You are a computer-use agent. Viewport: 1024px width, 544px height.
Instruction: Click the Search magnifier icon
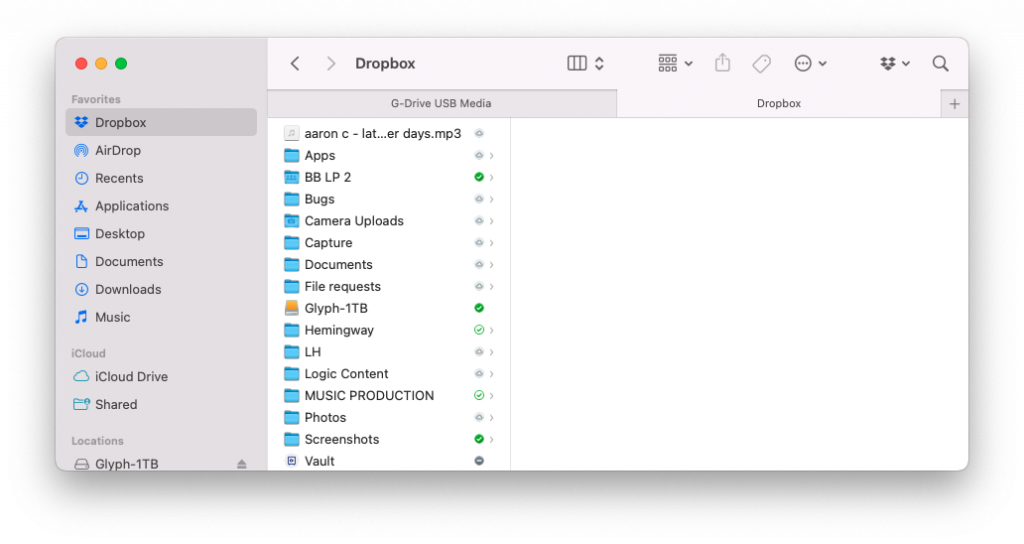[940, 63]
